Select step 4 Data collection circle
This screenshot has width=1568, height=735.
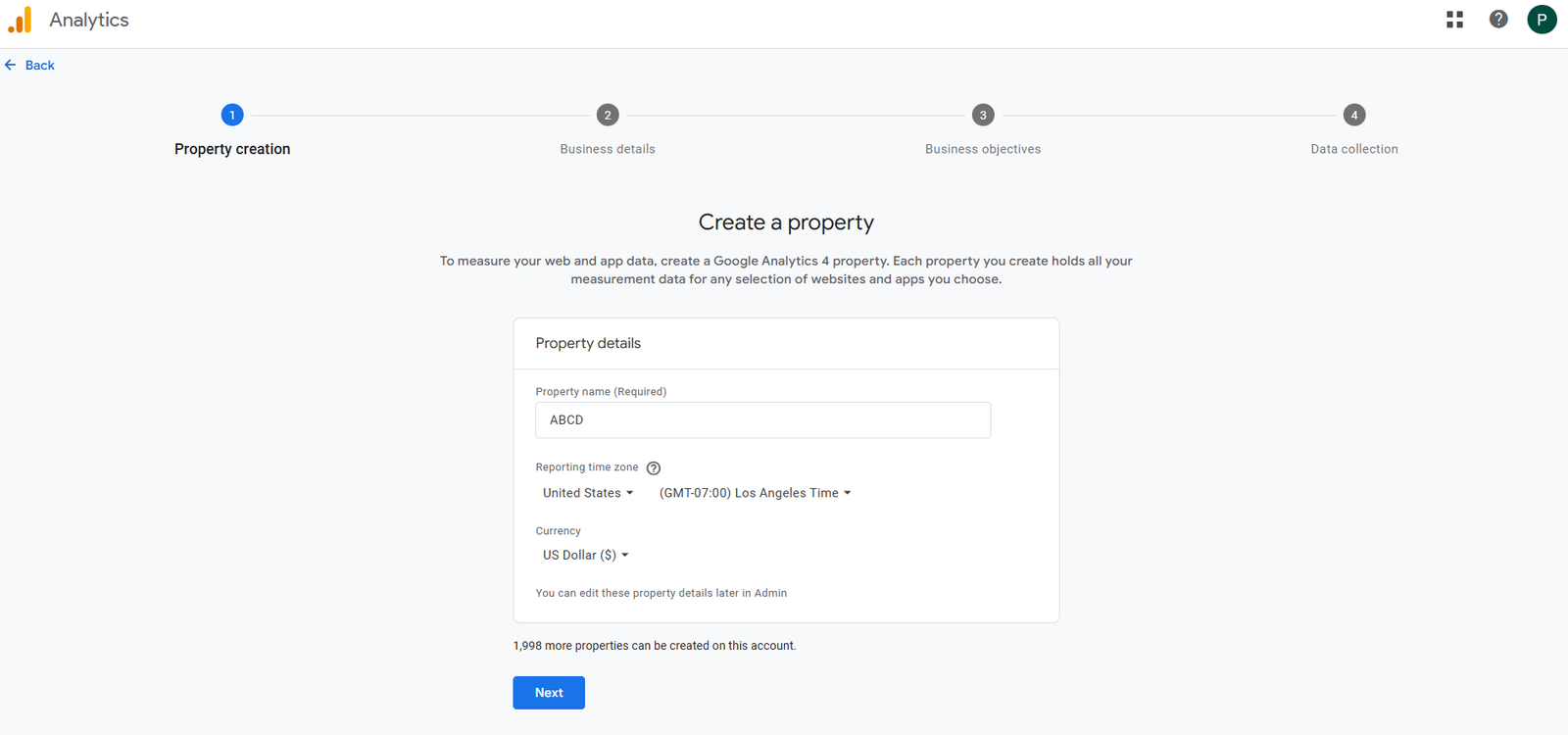(1353, 115)
